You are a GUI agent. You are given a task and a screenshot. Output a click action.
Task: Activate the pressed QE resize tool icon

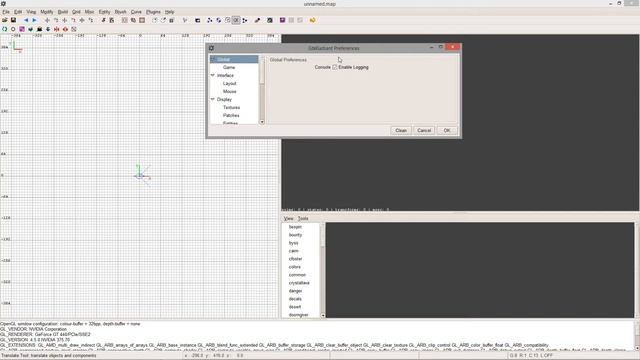236,20
